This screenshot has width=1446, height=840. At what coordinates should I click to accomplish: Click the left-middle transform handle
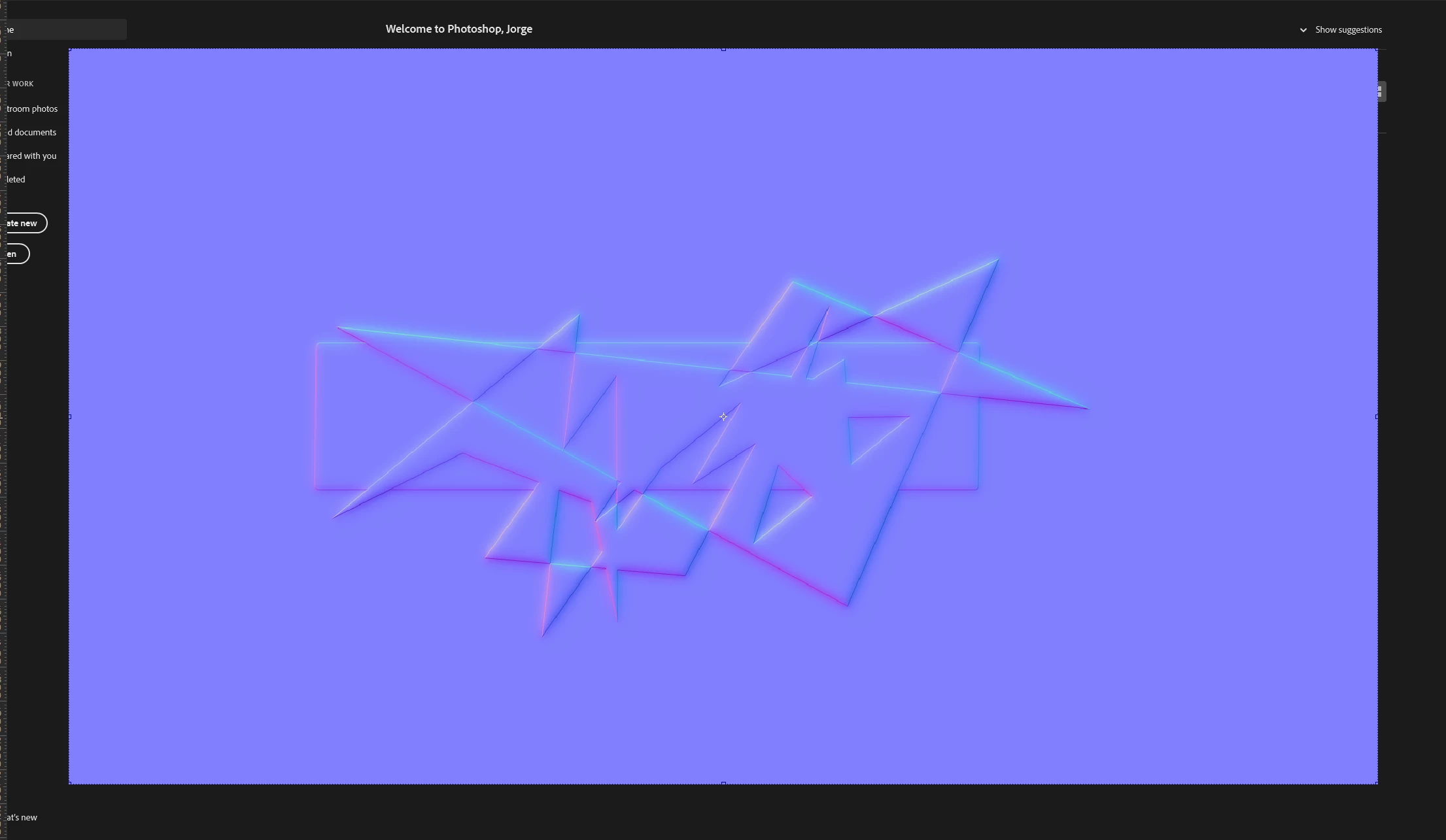[70, 416]
